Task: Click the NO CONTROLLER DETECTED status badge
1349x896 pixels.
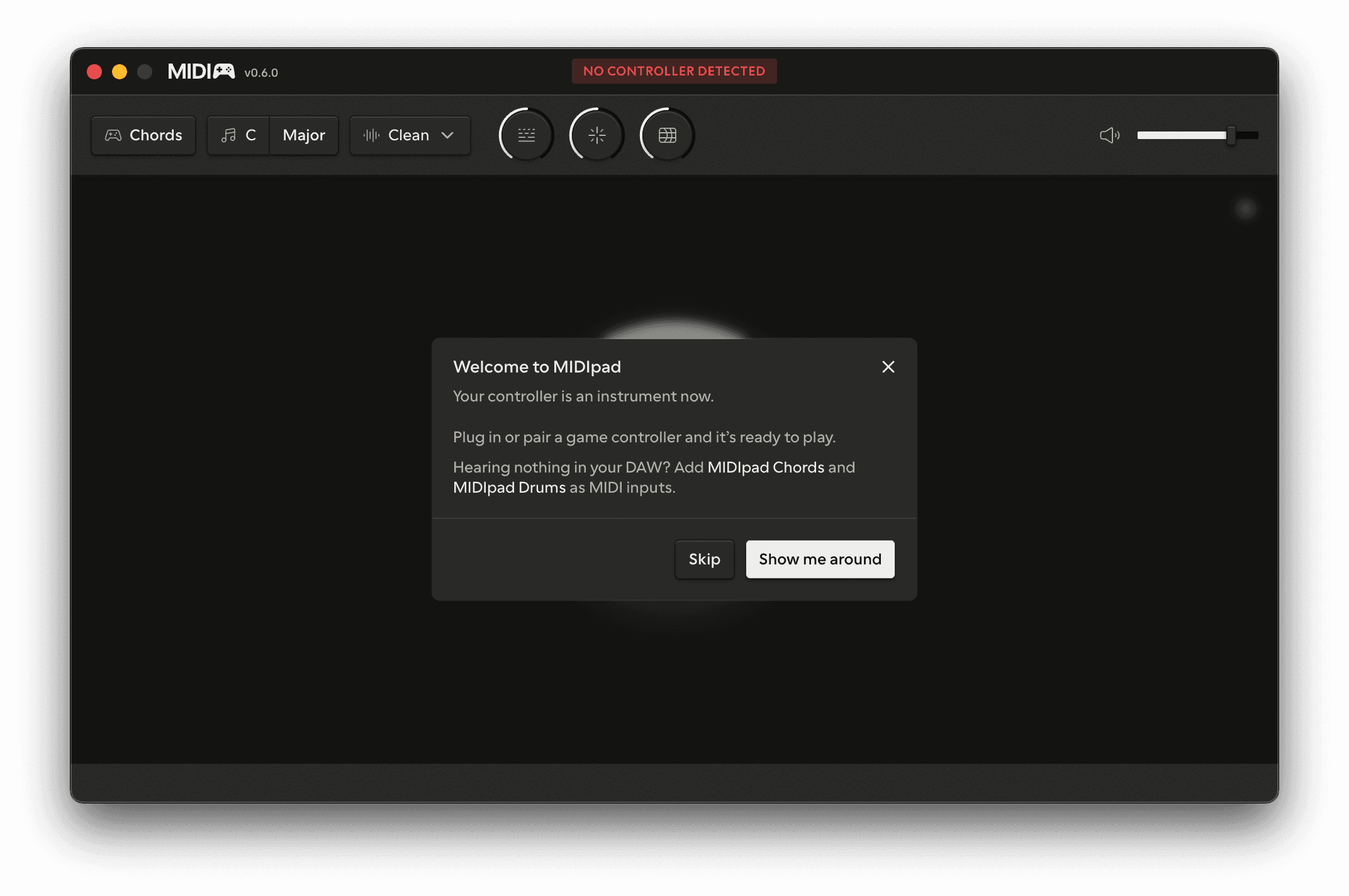Action: click(x=674, y=71)
